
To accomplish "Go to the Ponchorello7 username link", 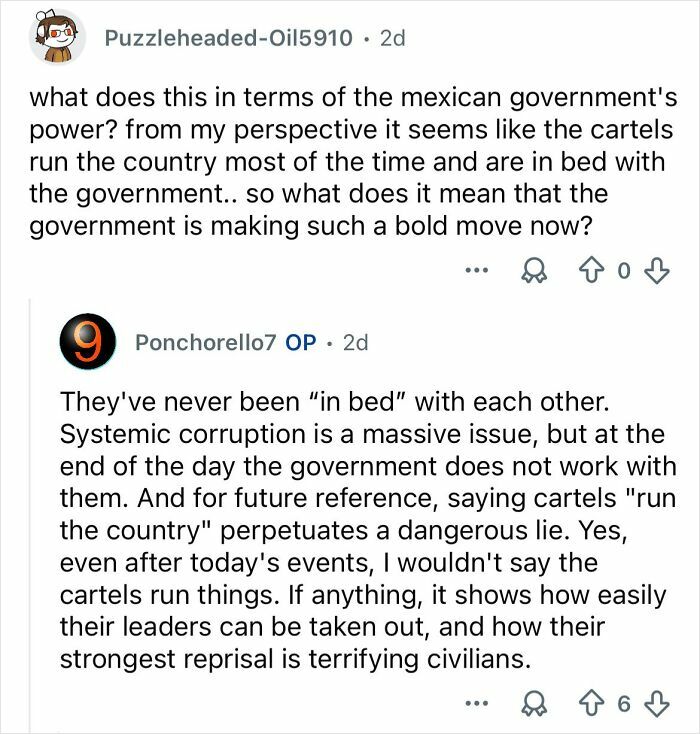I will [x=205, y=342].
